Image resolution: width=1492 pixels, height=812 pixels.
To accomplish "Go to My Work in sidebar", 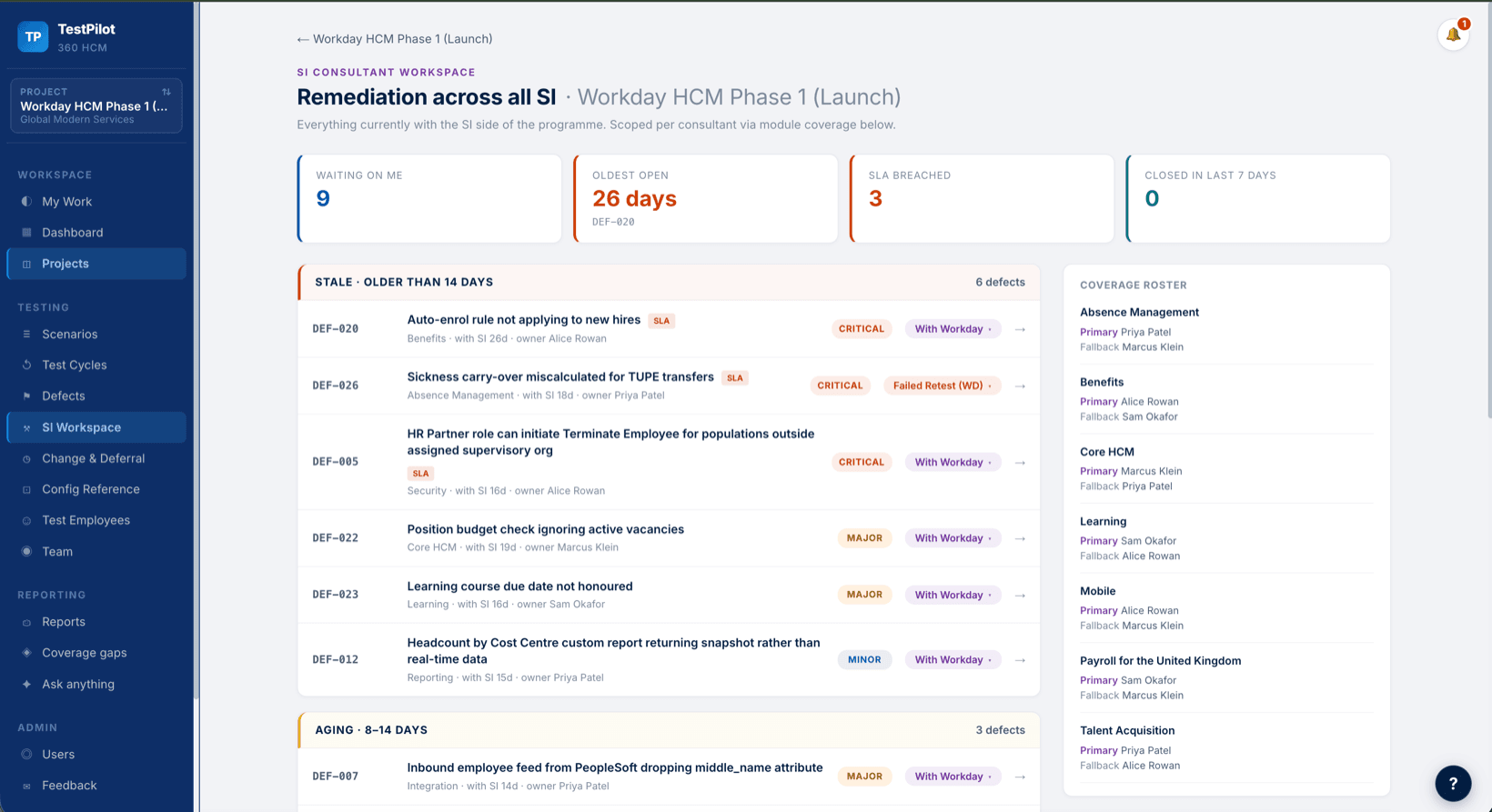I will [x=96, y=202].
